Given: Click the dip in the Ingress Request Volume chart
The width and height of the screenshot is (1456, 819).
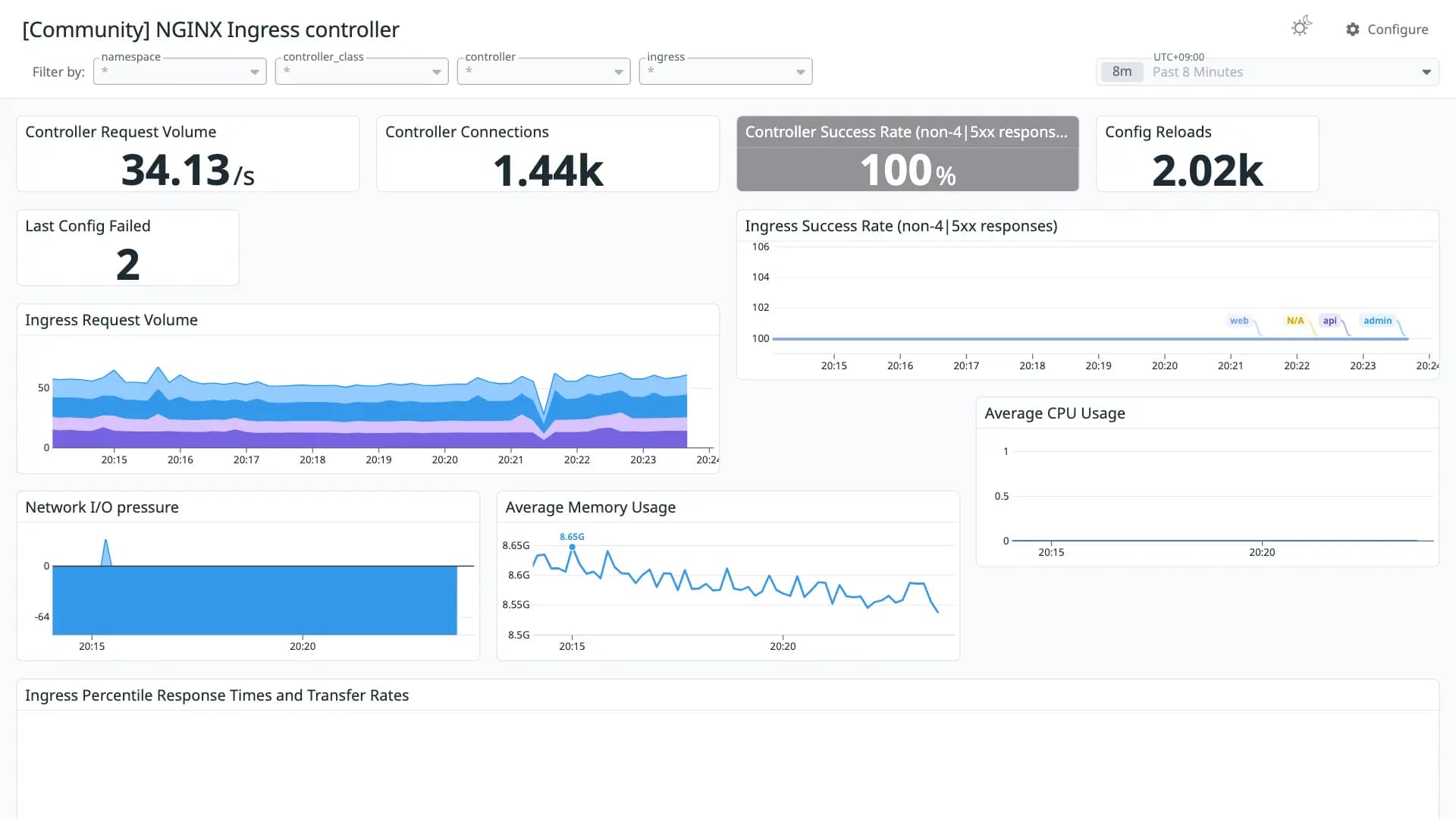Looking at the screenshot, I should click(544, 425).
